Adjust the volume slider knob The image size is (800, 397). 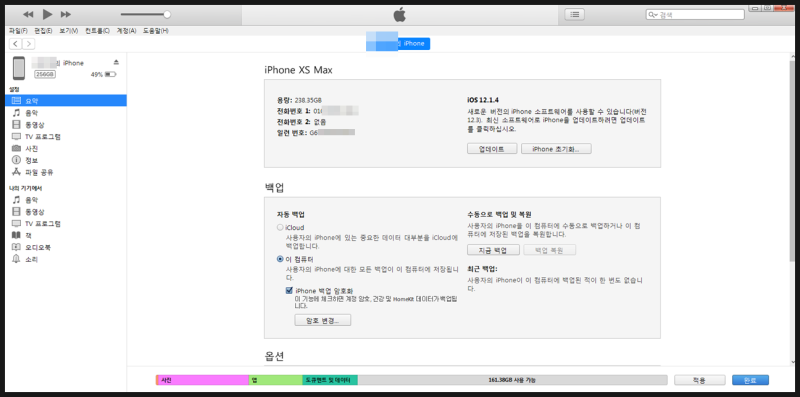point(167,15)
